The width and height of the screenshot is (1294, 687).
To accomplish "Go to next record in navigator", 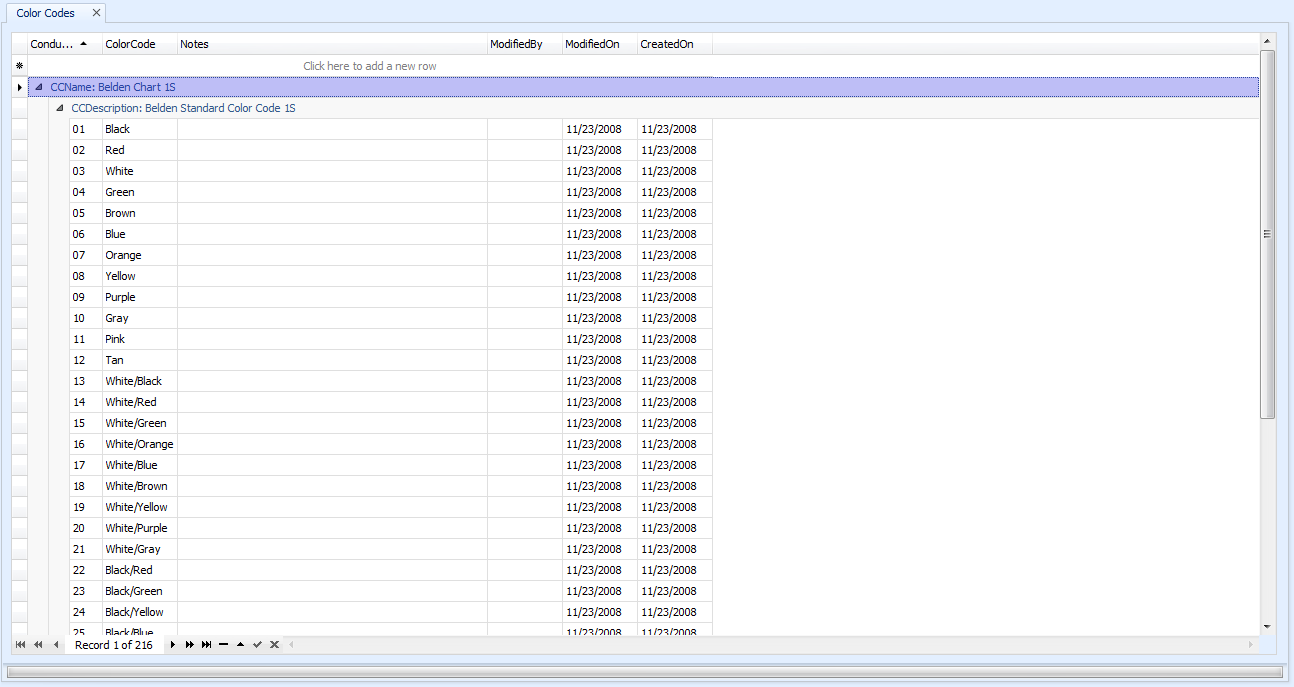I will pyautogui.click(x=172, y=645).
